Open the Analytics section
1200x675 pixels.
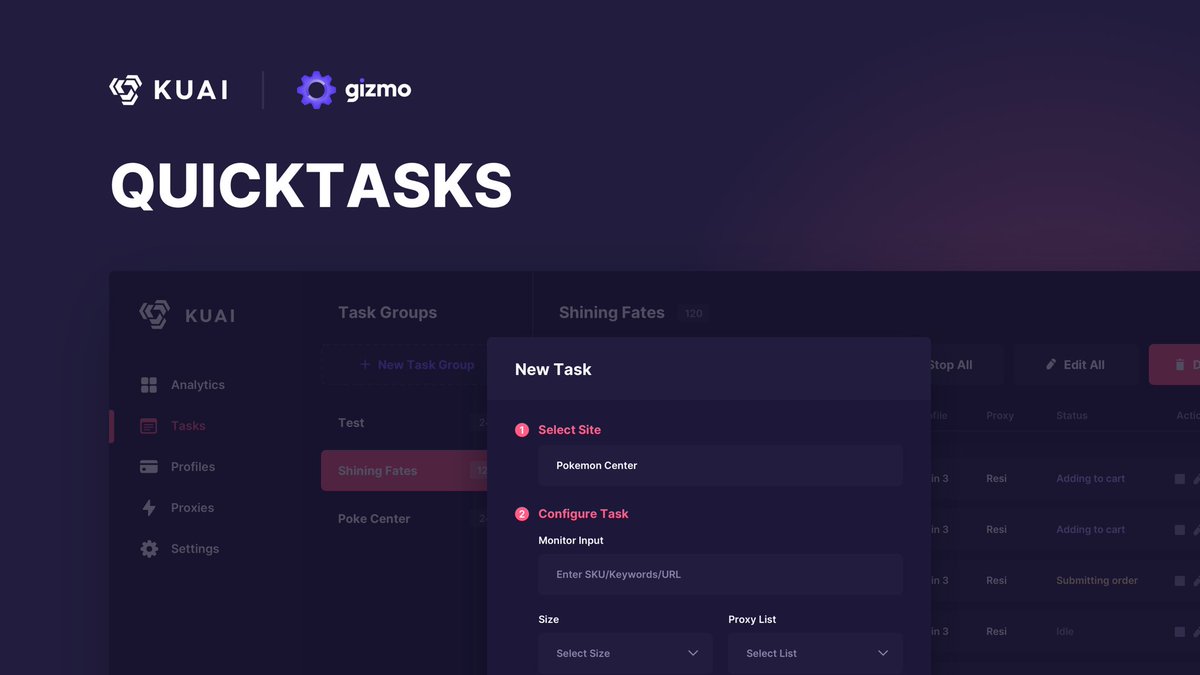[x=198, y=385]
